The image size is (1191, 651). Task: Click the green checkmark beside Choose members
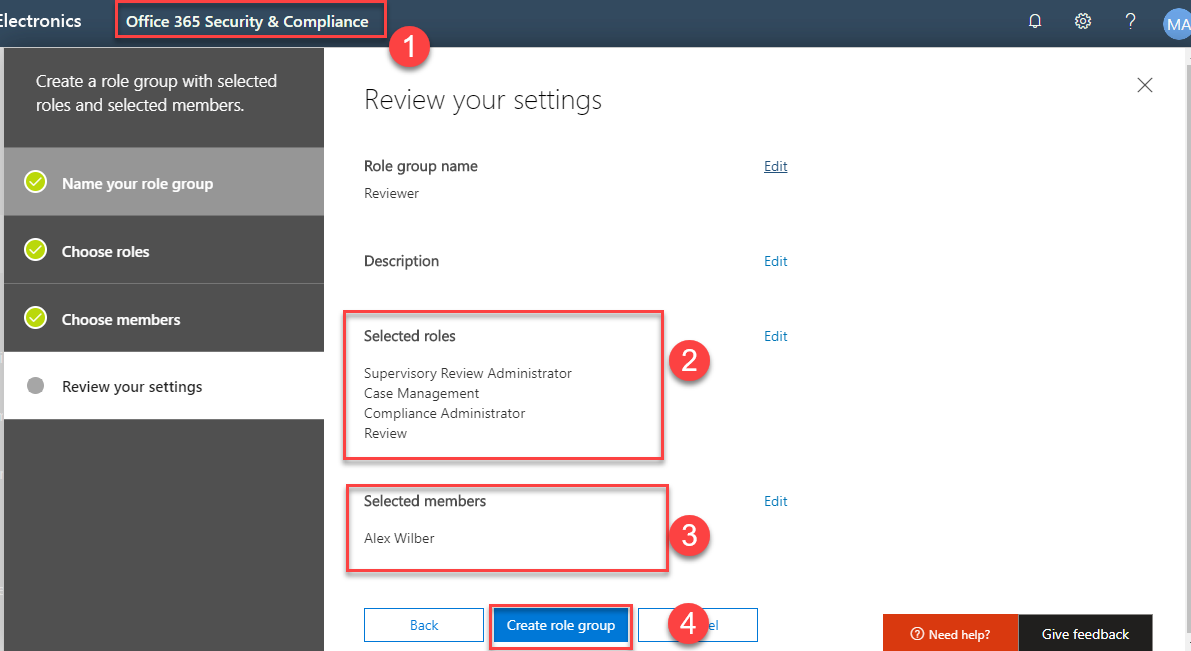click(x=36, y=318)
